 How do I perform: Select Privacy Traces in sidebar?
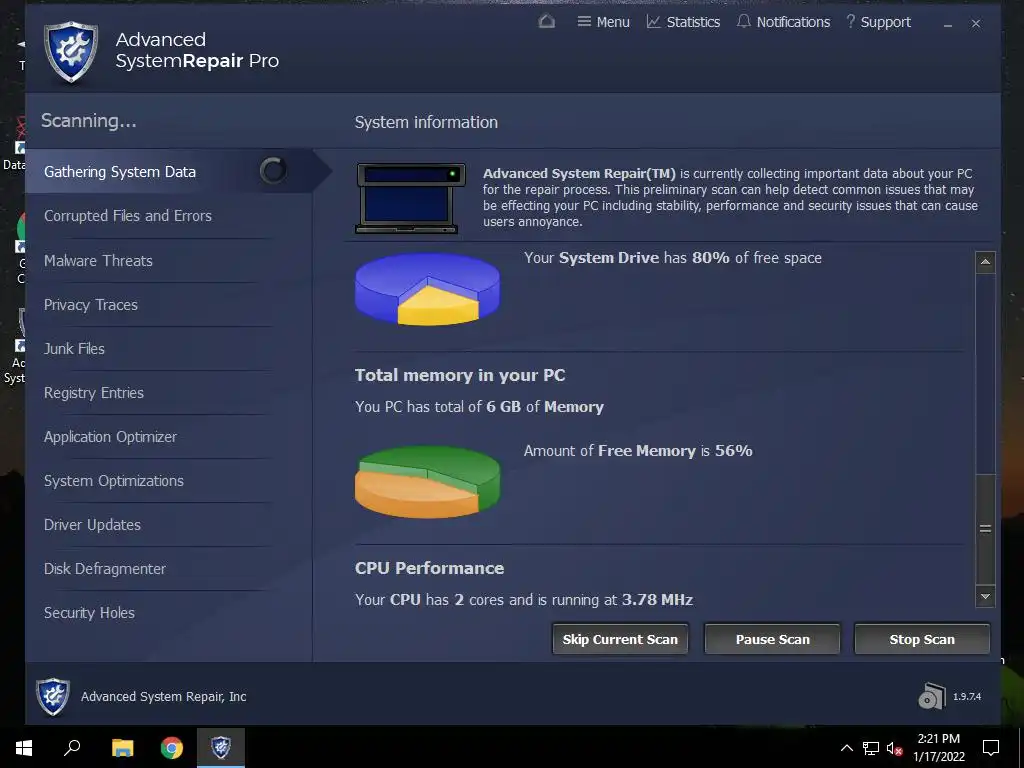click(91, 305)
